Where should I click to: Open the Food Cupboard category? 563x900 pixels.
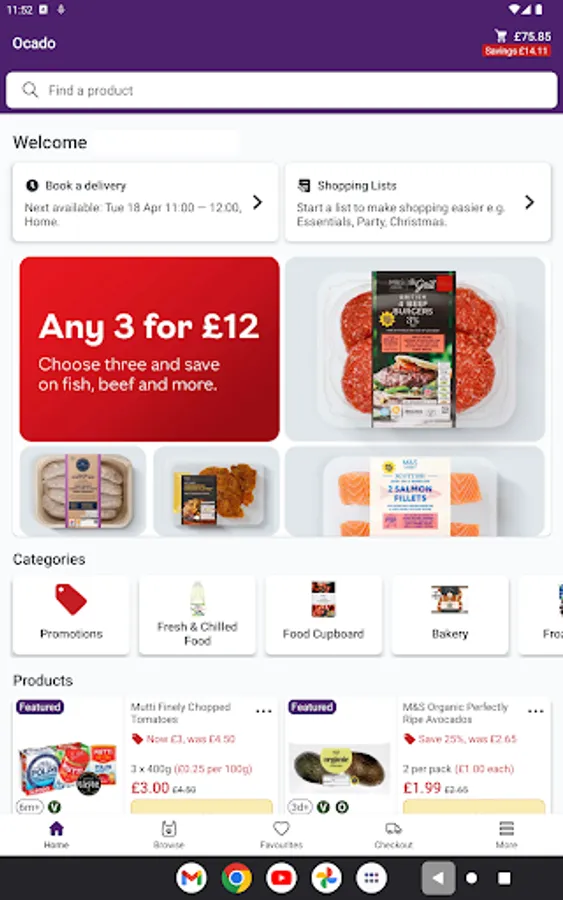click(324, 615)
